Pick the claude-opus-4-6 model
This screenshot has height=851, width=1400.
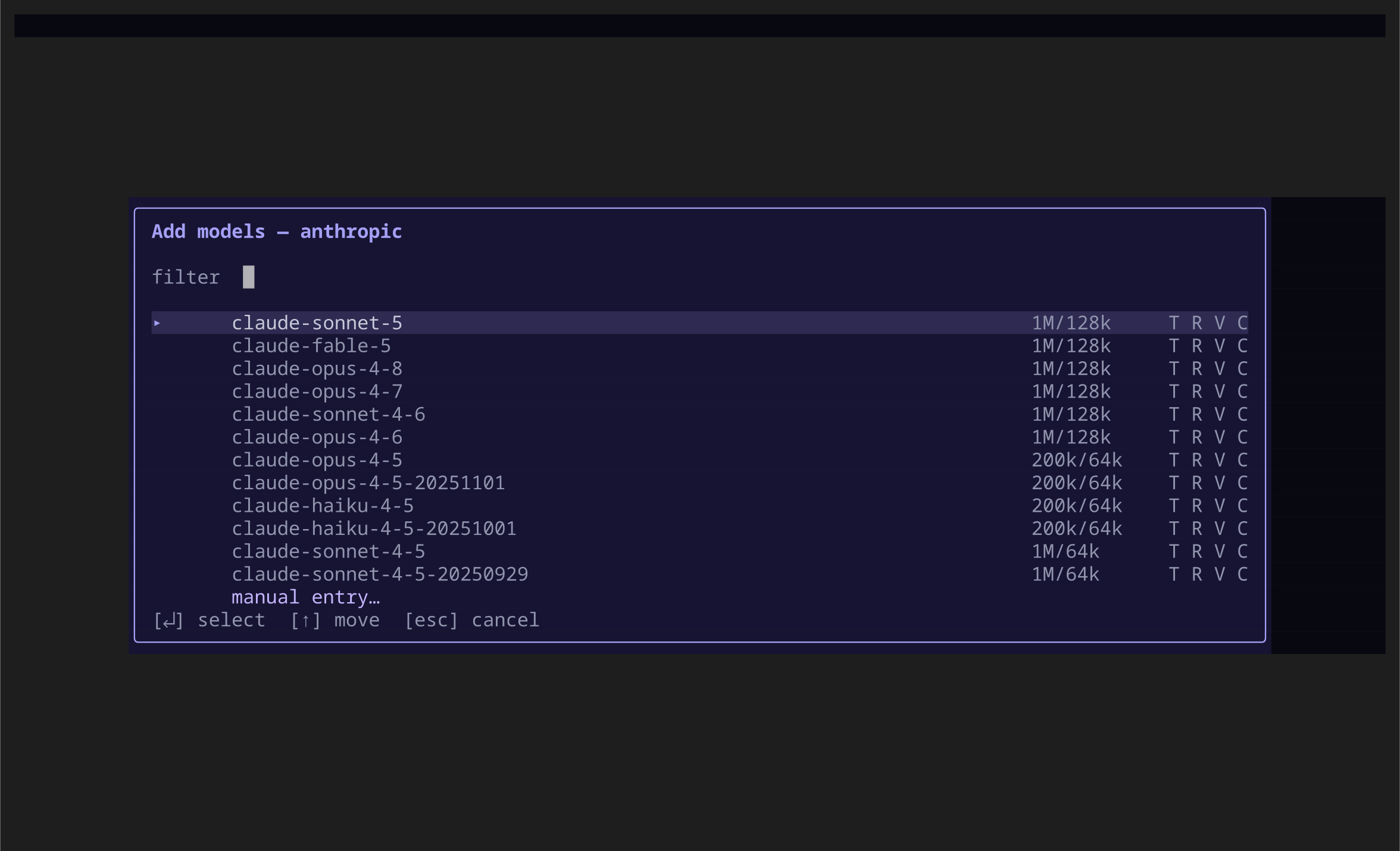pyautogui.click(x=699, y=437)
